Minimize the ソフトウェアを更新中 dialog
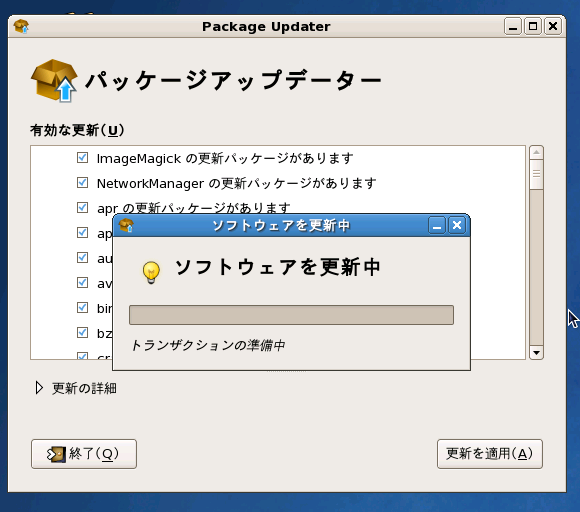The width and height of the screenshot is (580, 512). click(437, 225)
